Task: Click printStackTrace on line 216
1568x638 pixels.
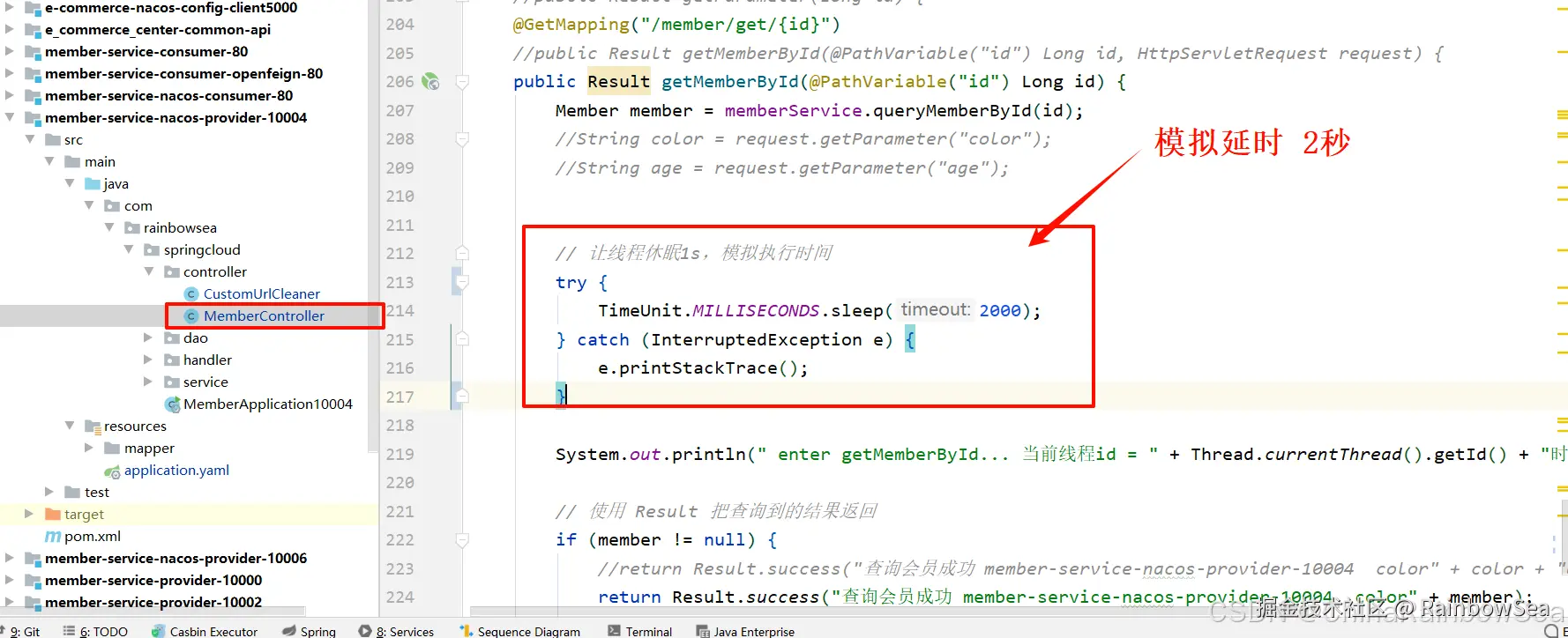Action: 698,367
